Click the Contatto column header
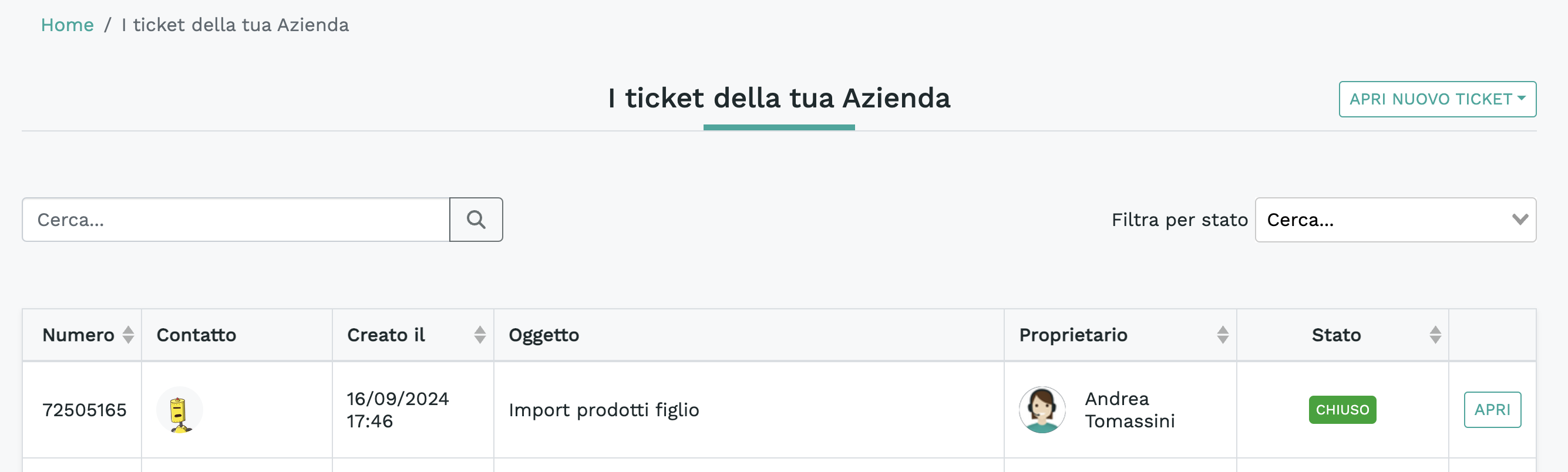1568x472 pixels. [x=196, y=335]
